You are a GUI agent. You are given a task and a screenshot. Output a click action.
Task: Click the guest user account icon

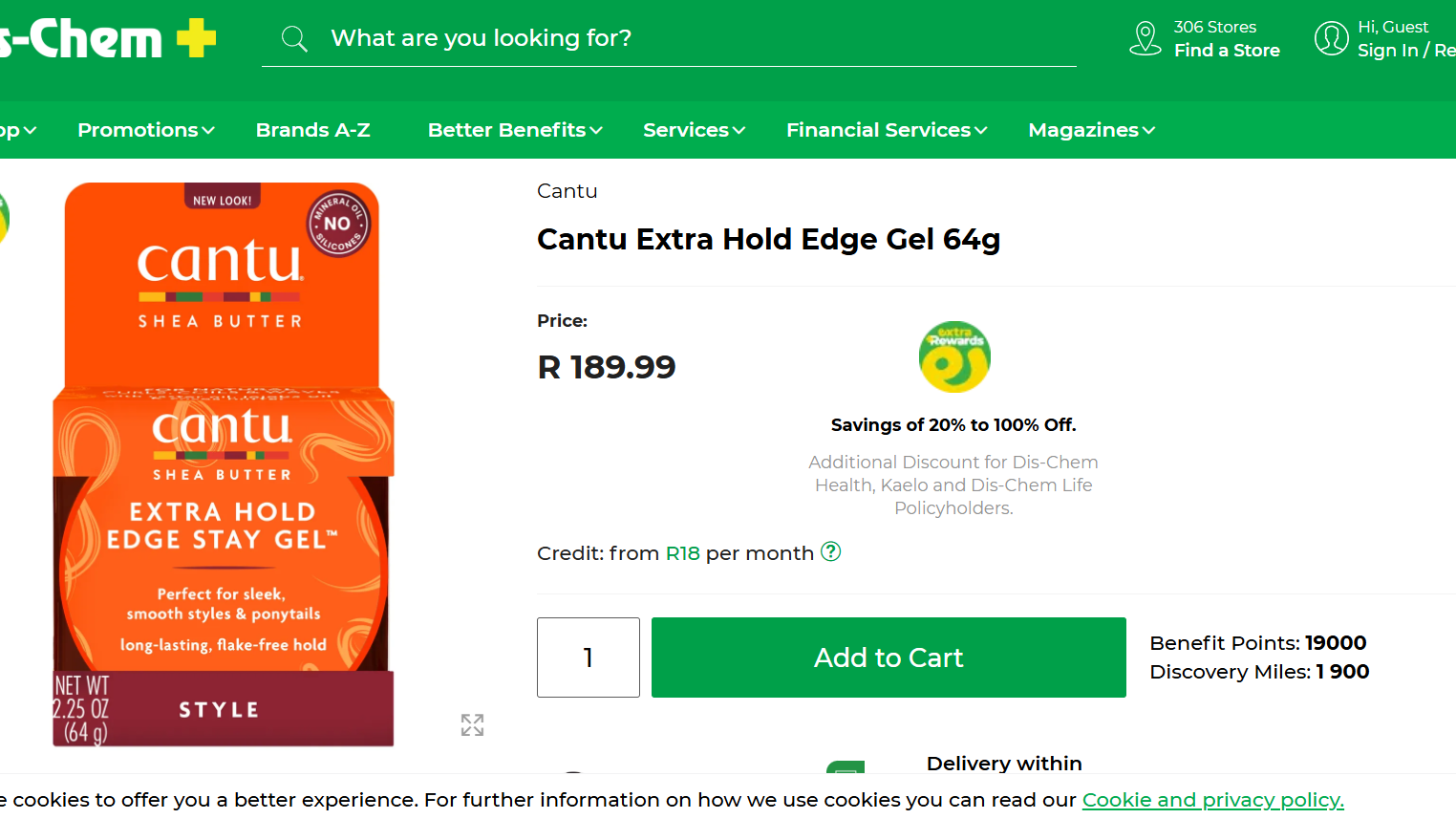(x=1331, y=38)
